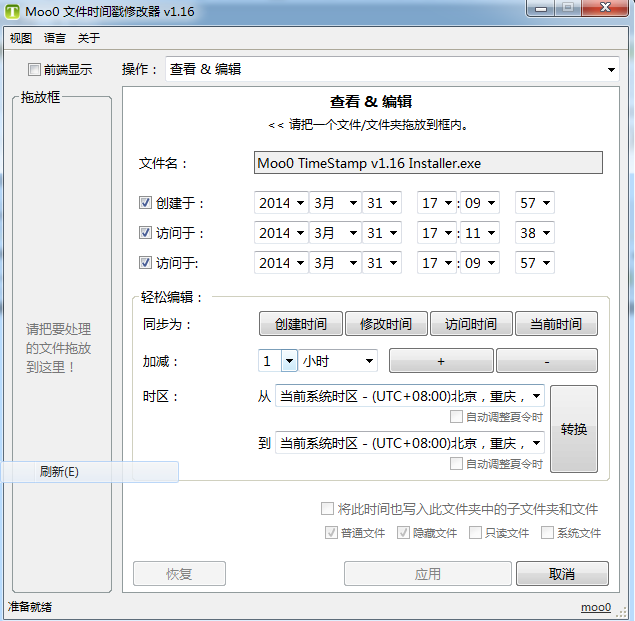Click the 拖放框 drop area
635x621 pixels.
click(x=62, y=344)
